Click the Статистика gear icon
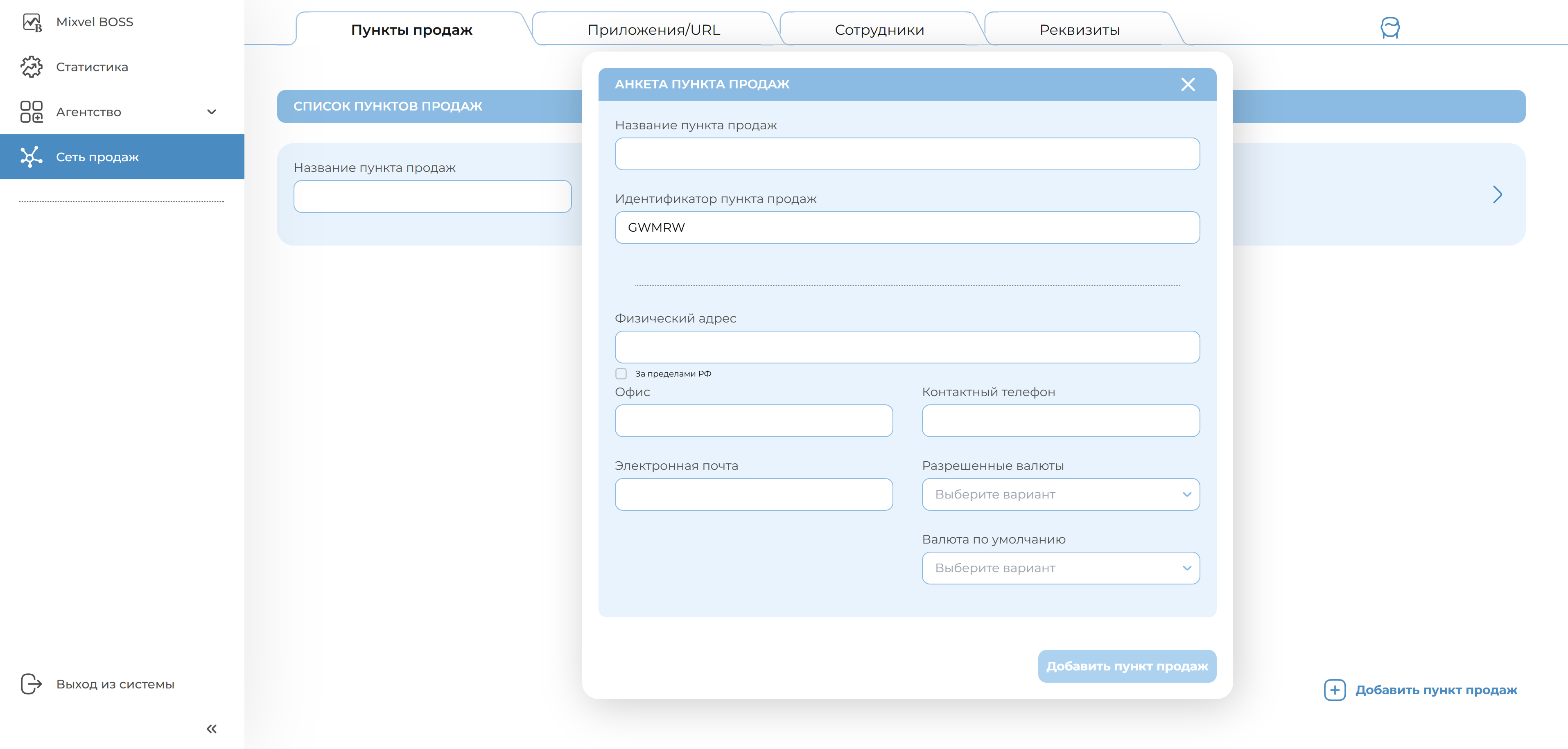Screen dimensions: 1568x749 (32, 67)
